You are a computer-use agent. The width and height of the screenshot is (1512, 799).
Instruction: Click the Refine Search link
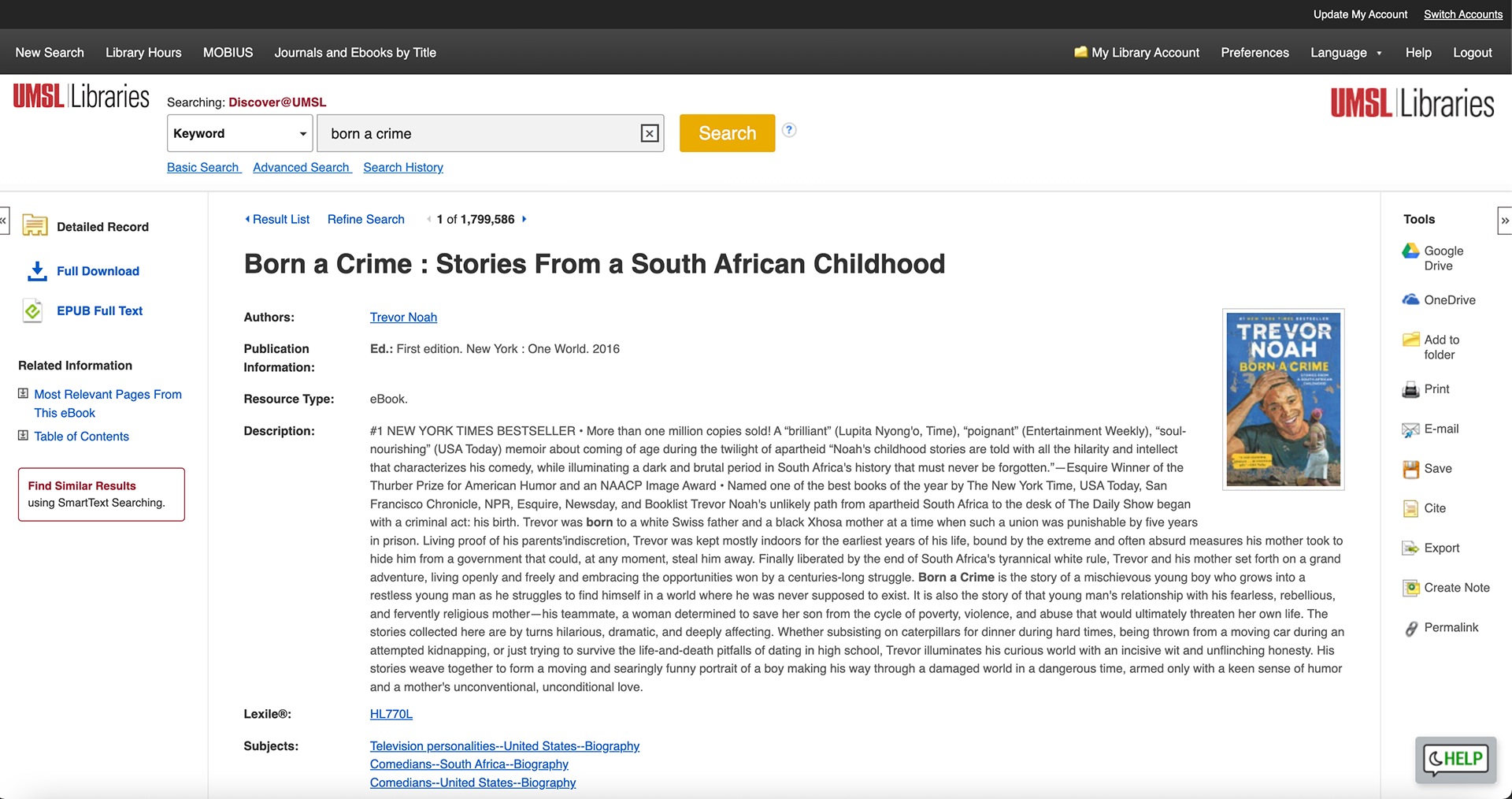click(x=366, y=219)
